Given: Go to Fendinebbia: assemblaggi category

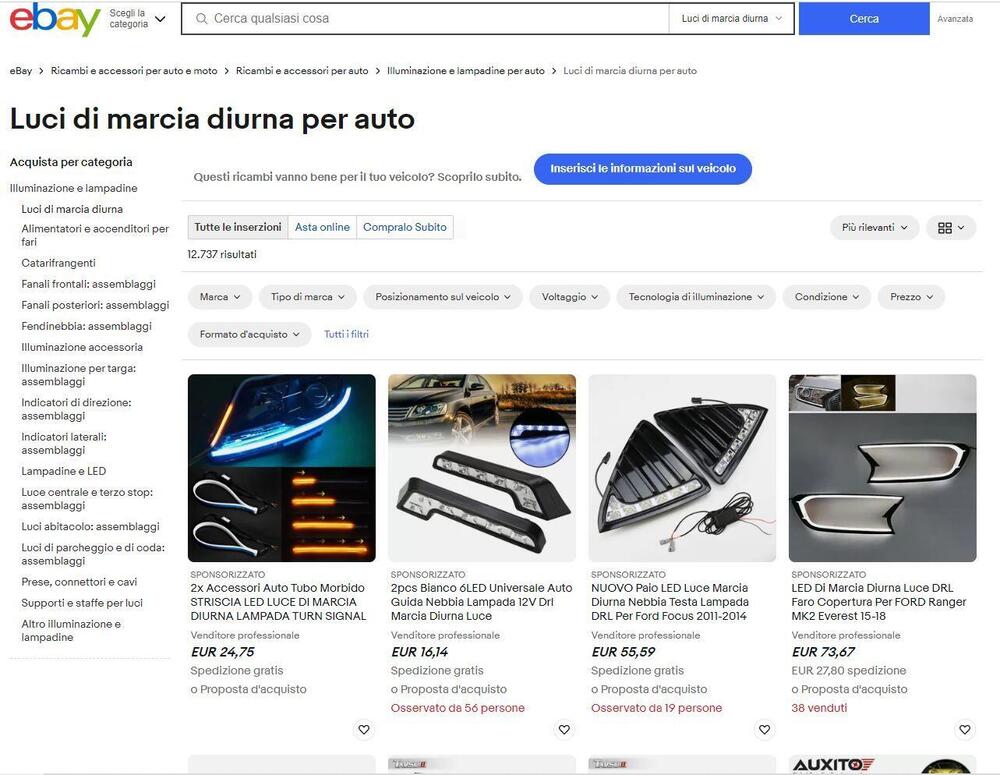Looking at the screenshot, I should (87, 326).
